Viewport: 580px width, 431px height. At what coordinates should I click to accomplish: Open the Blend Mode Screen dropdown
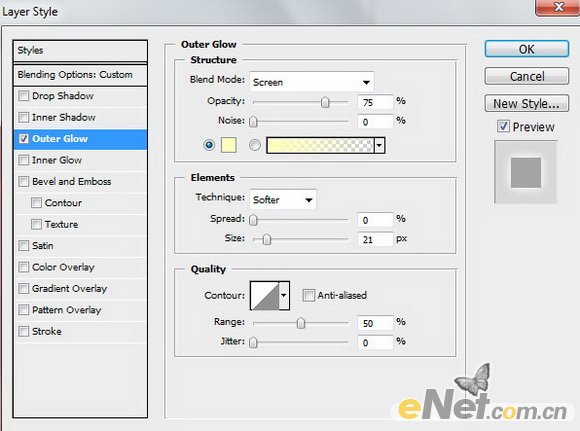coord(312,82)
